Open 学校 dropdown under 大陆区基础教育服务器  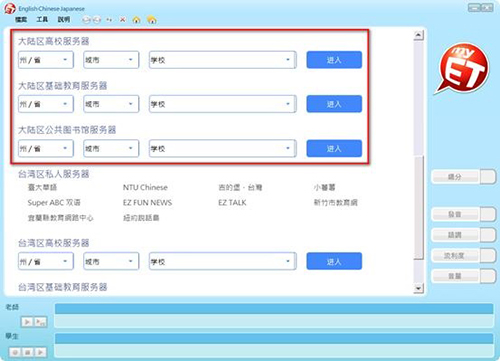[x=222, y=104]
